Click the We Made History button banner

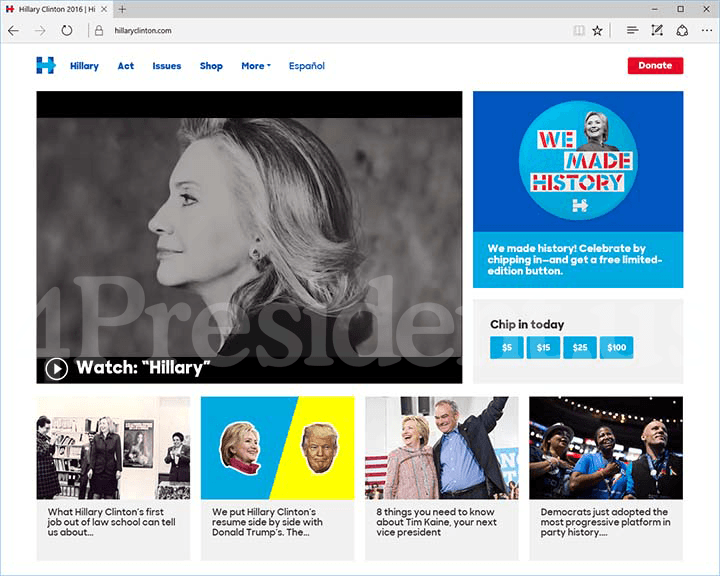point(578,161)
